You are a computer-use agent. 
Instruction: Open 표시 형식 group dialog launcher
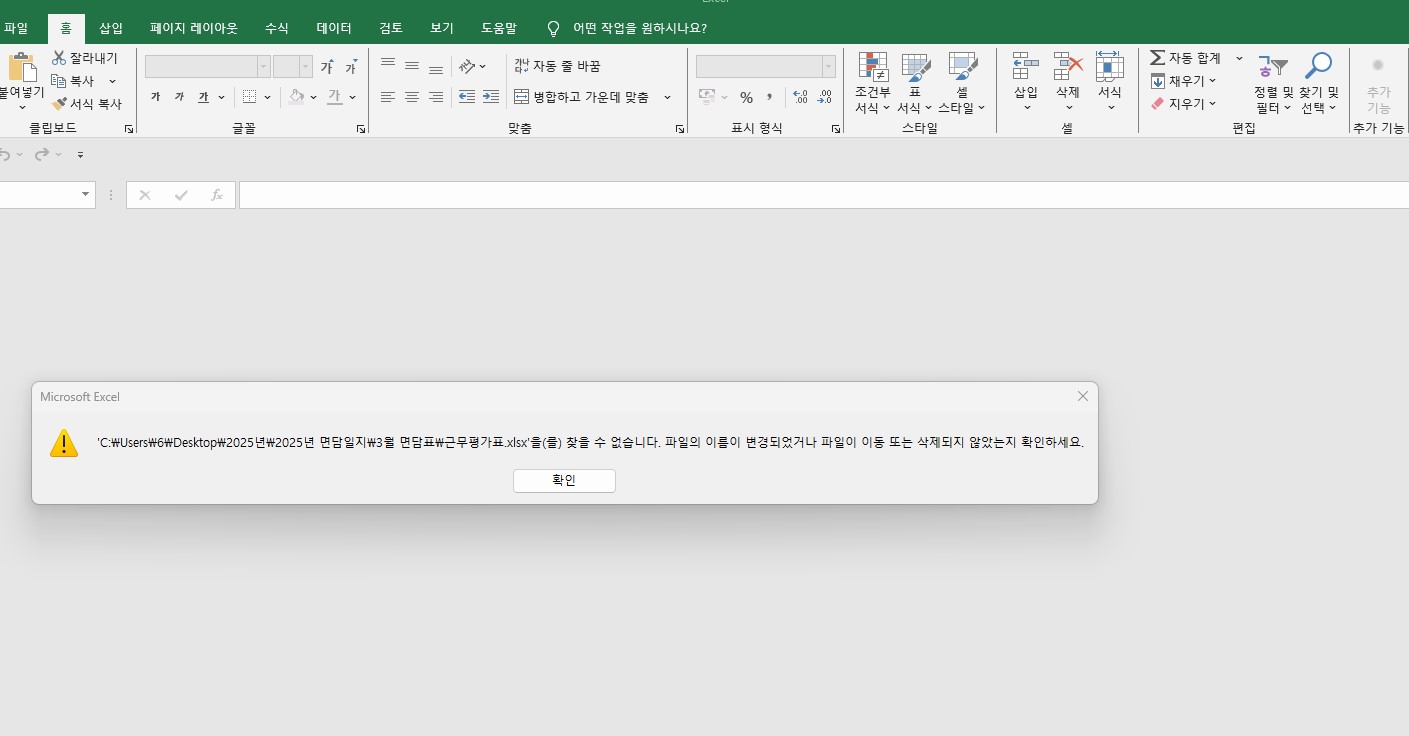coord(836,129)
